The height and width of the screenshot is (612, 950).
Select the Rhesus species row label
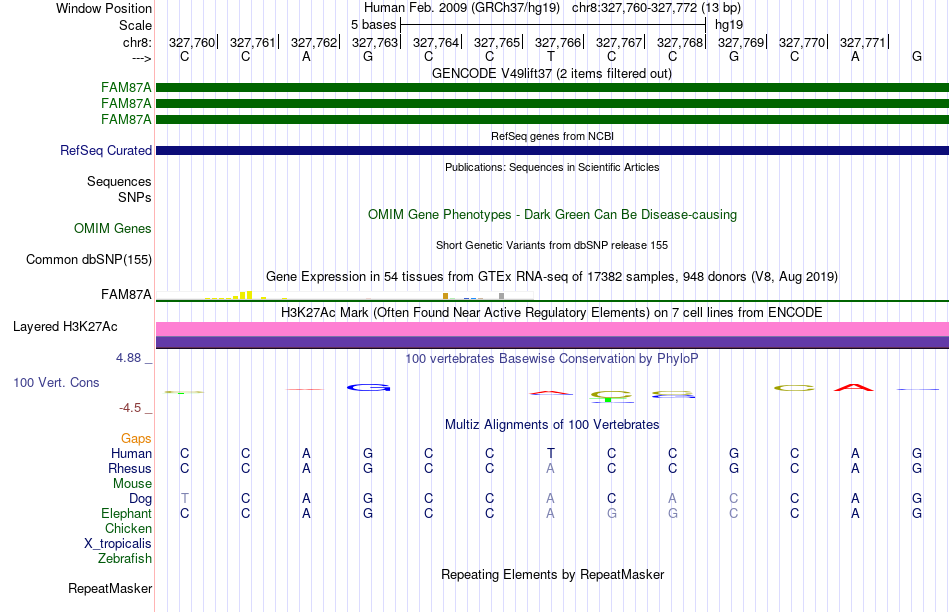(130, 468)
